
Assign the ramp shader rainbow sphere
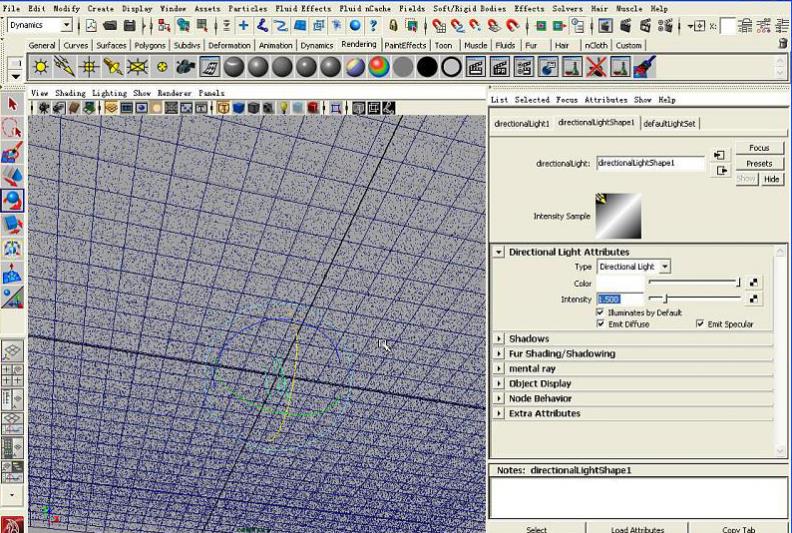pos(379,67)
